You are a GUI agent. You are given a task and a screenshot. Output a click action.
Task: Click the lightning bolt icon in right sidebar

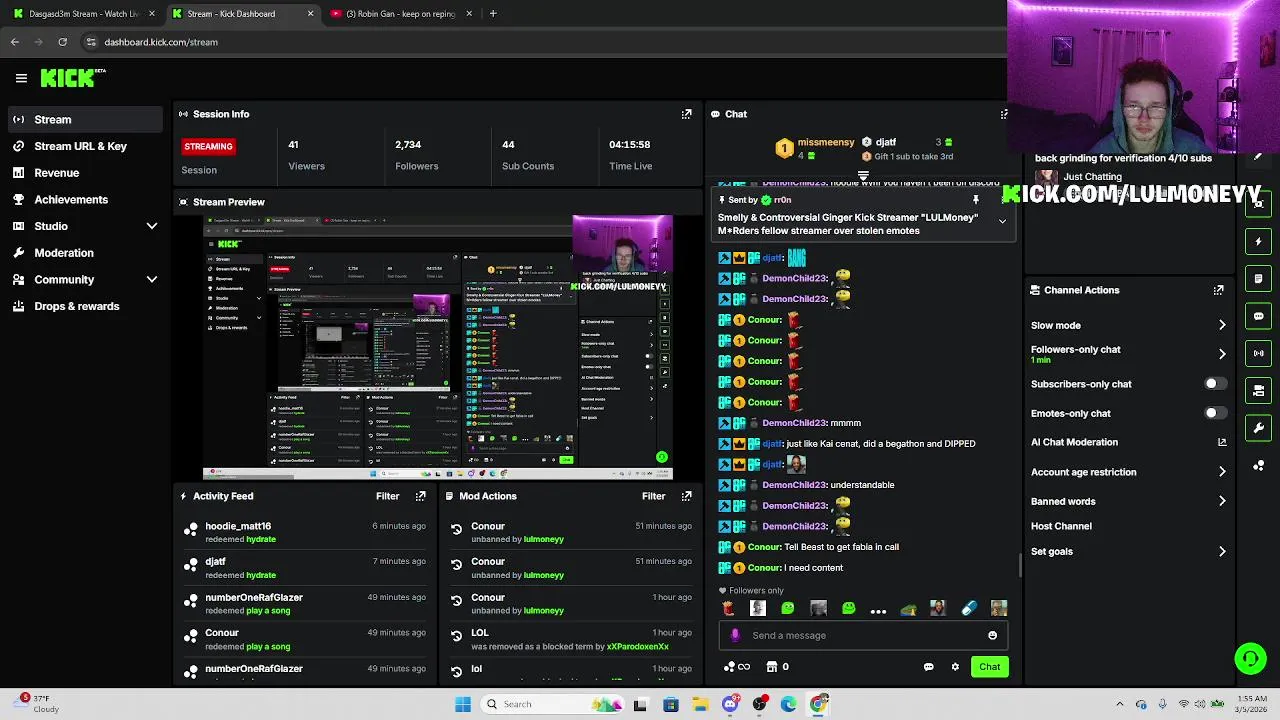coord(1259,241)
